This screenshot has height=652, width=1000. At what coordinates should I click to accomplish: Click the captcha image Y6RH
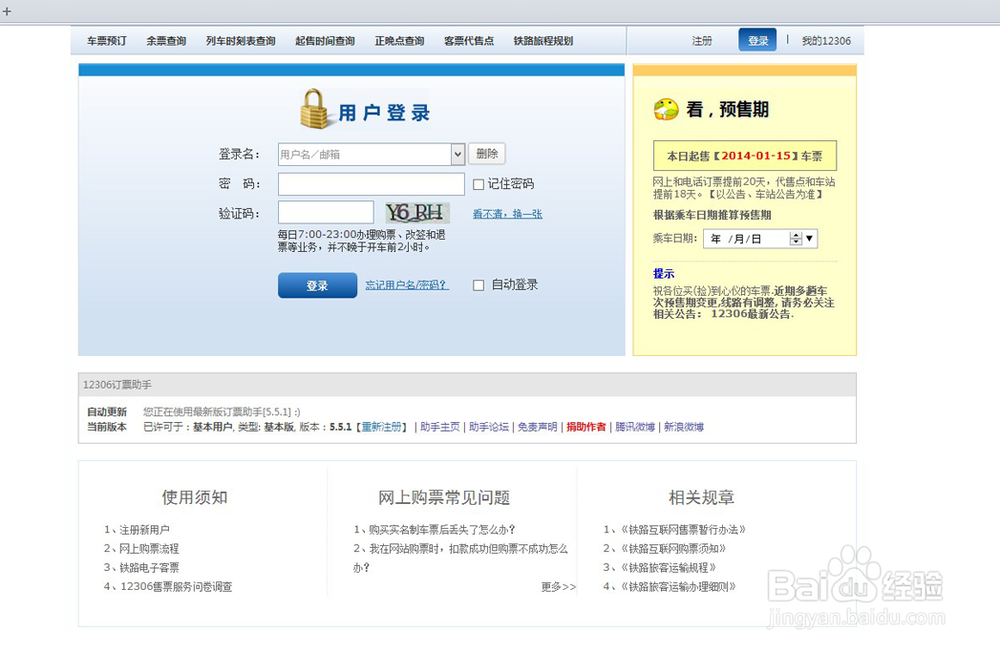point(417,212)
